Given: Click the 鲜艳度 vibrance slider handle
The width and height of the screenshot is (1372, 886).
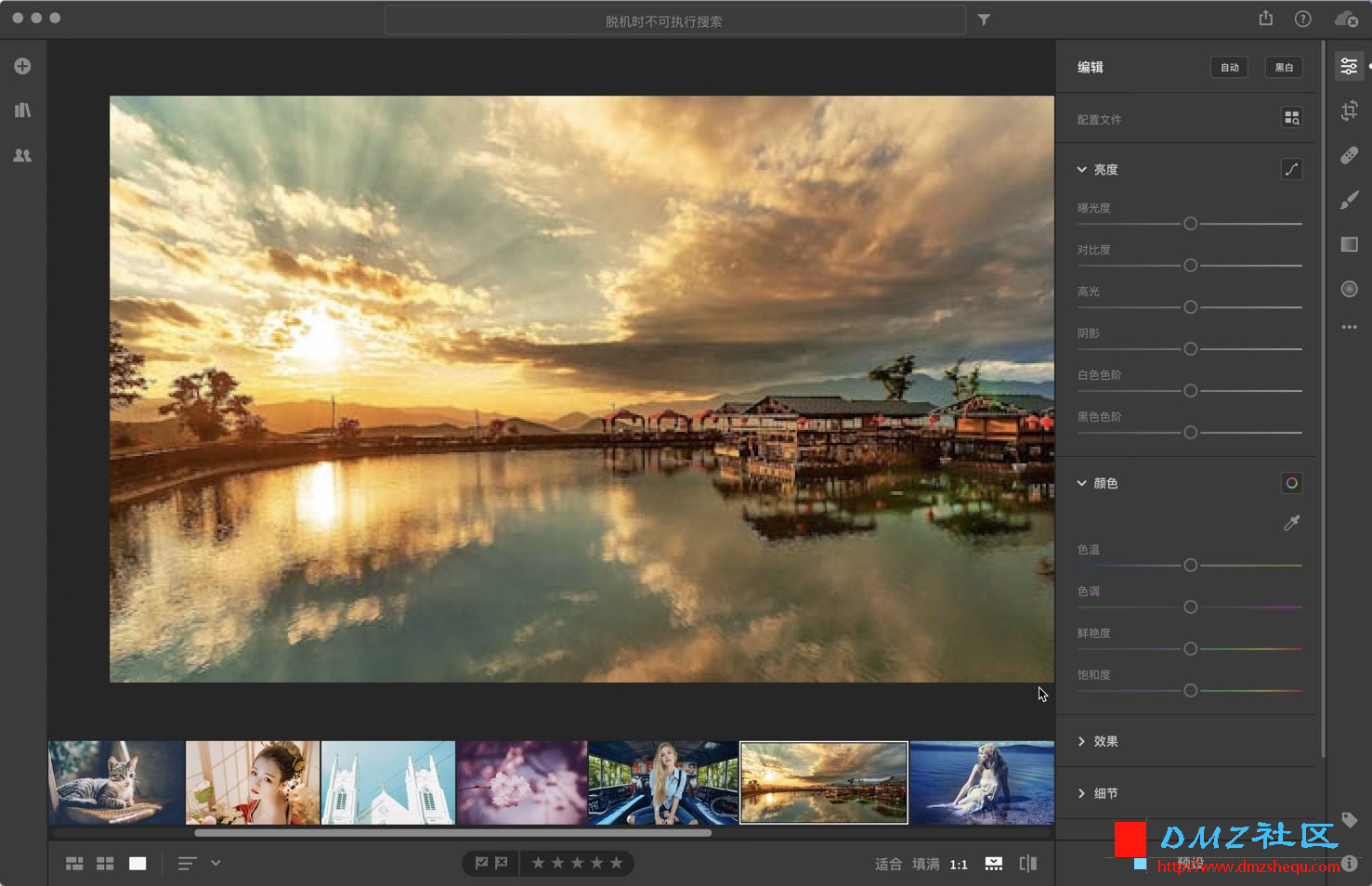Looking at the screenshot, I should [1190, 649].
